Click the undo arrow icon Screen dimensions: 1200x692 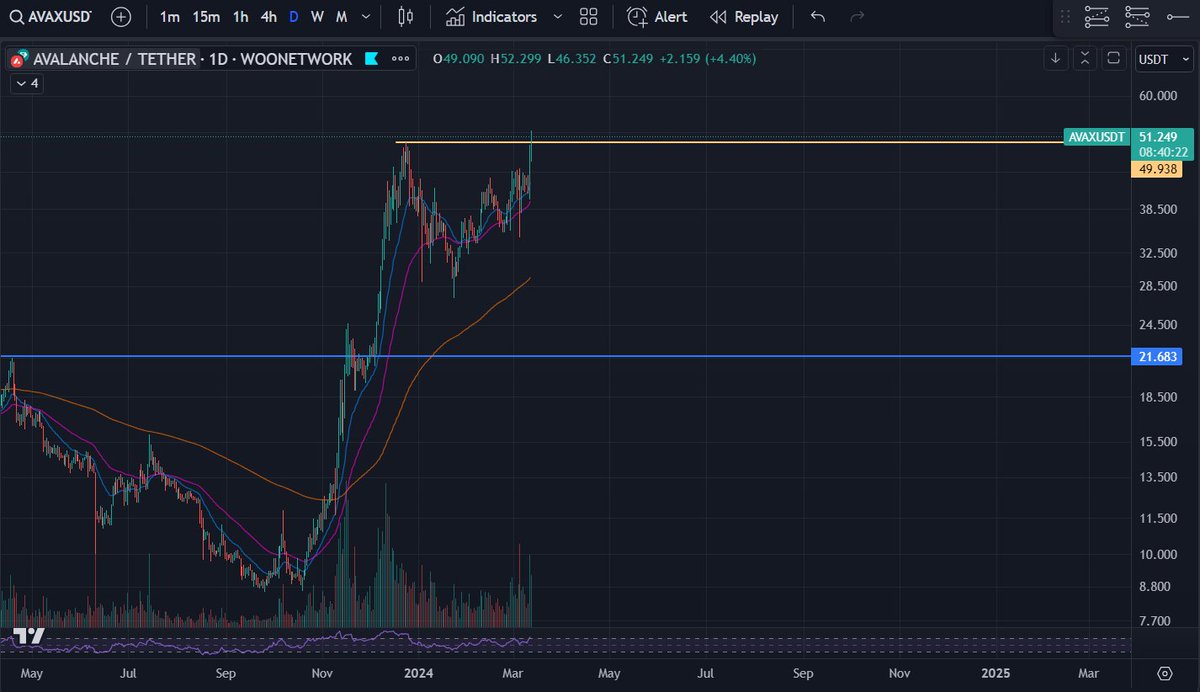(818, 17)
